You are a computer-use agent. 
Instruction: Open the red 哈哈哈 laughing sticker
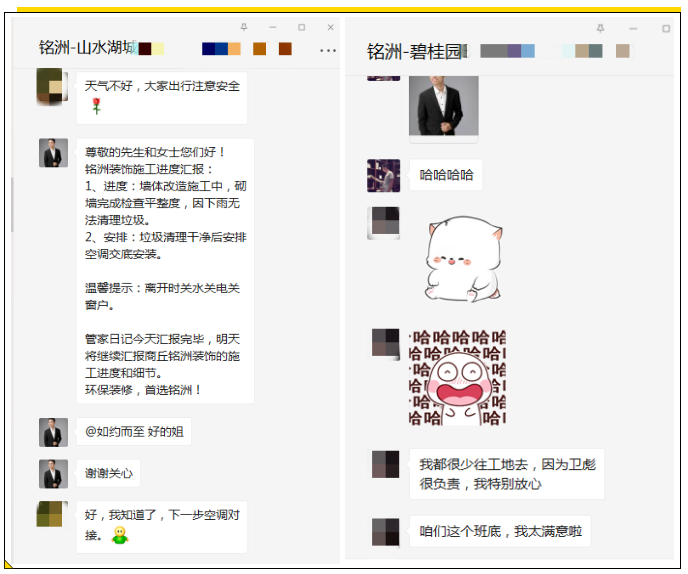click(457, 377)
